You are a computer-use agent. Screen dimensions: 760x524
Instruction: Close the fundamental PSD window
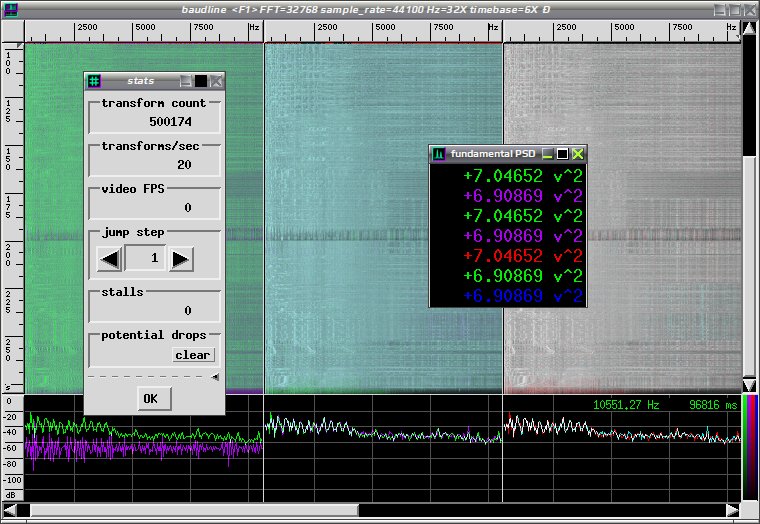(578, 154)
